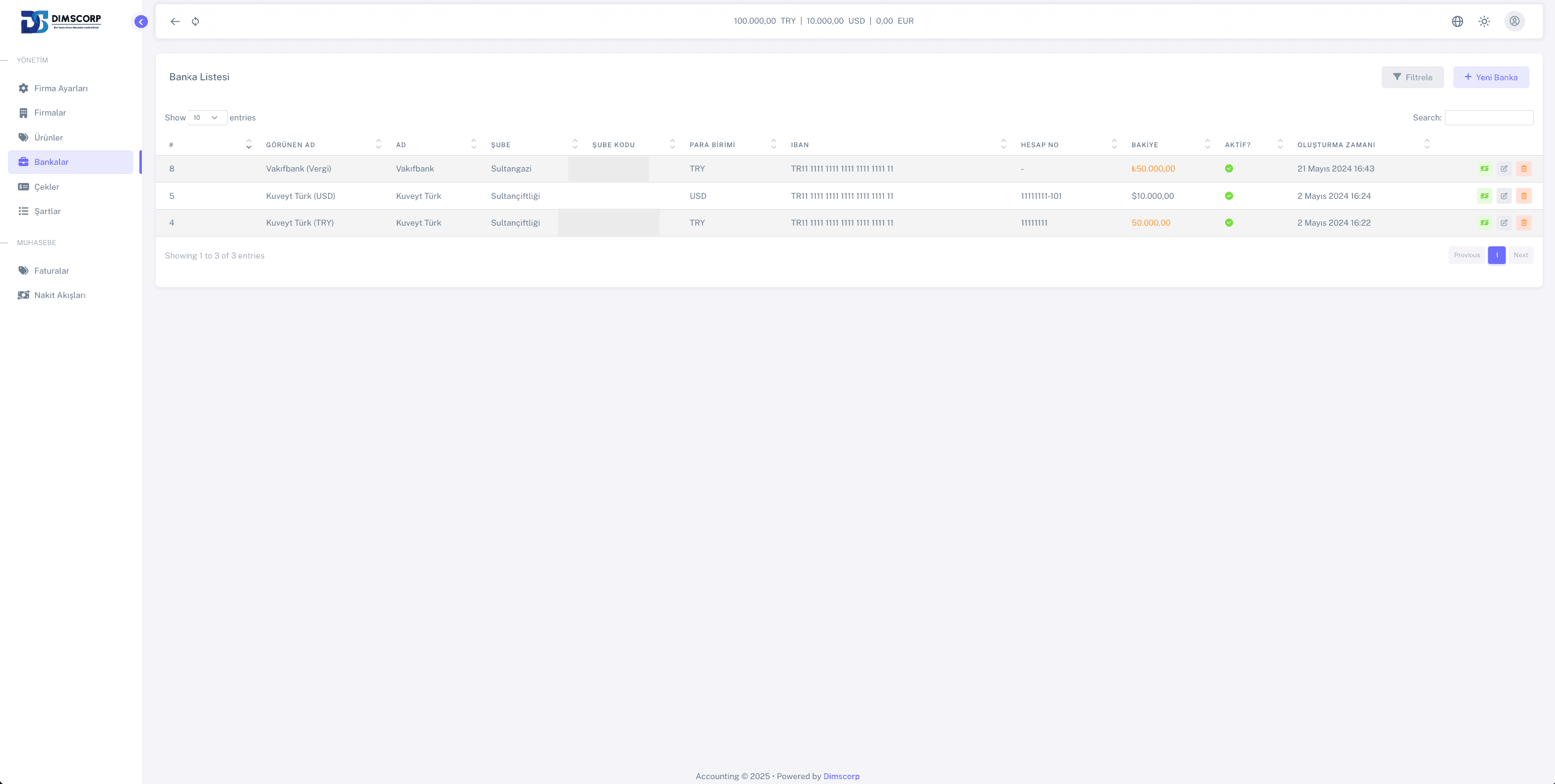The width and height of the screenshot is (1555, 784).
Task: Open the language globe icon
Action: (x=1457, y=21)
